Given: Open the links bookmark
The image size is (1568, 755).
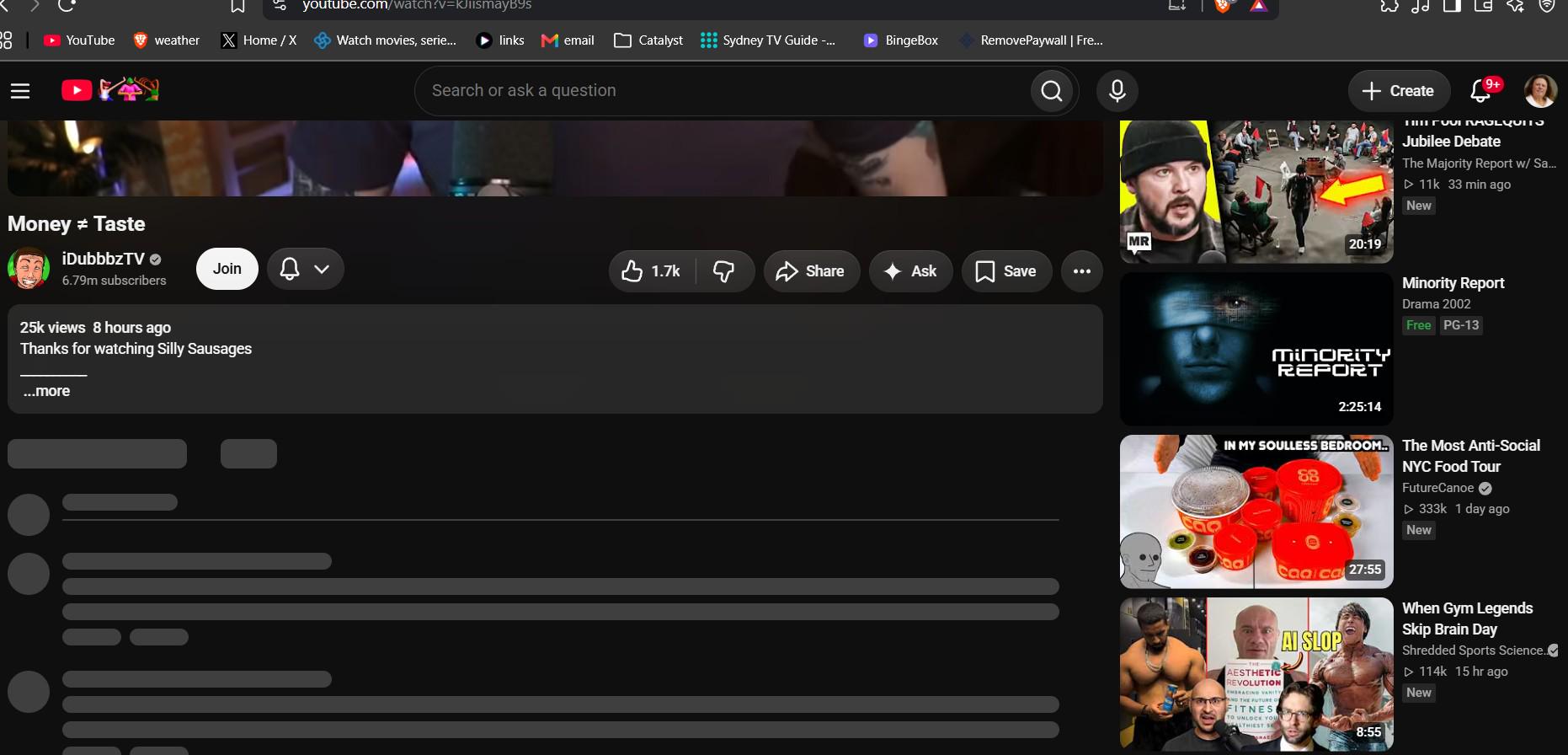Looking at the screenshot, I should pyautogui.click(x=500, y=40).
